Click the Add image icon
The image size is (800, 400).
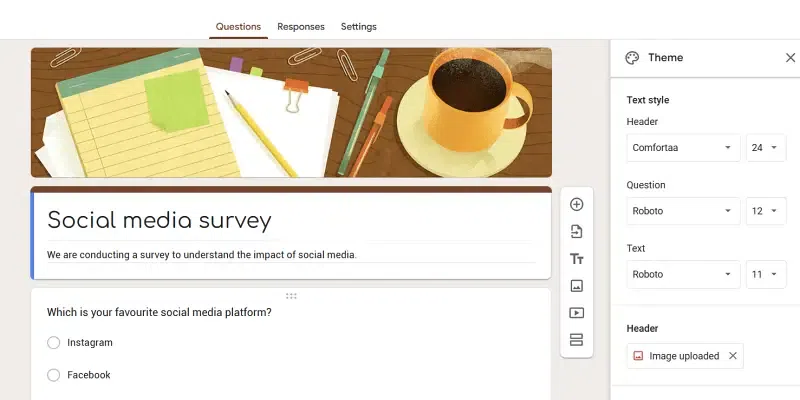point(576,286)
